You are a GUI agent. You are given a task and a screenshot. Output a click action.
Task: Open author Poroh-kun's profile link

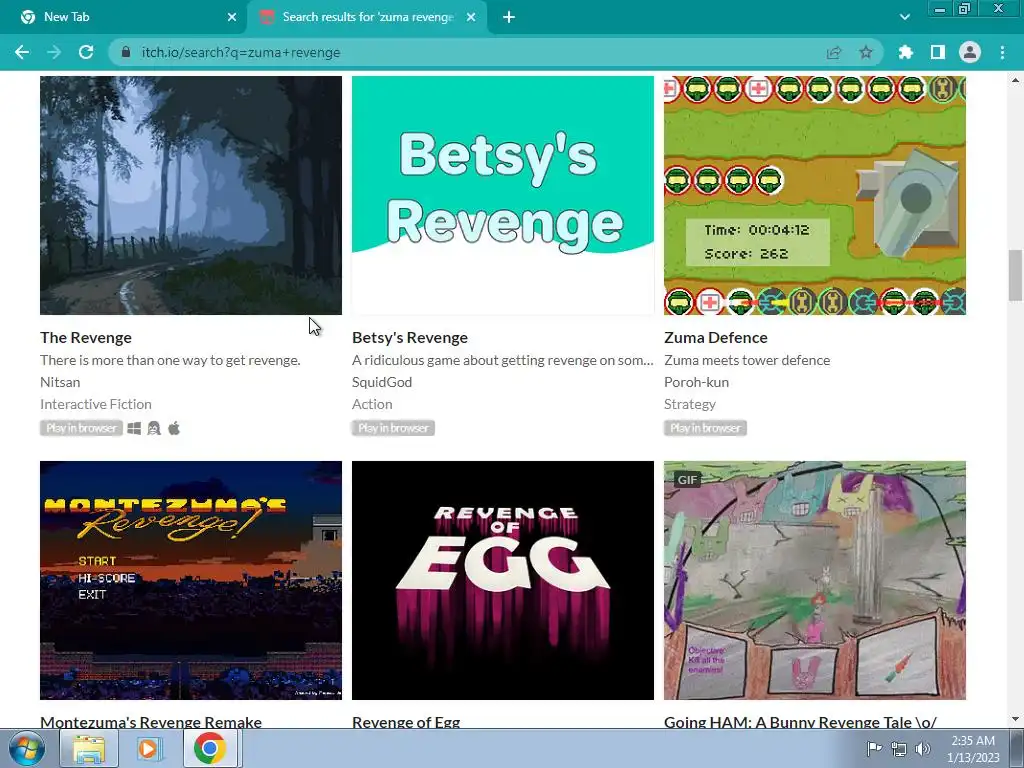tap(696, 382)
